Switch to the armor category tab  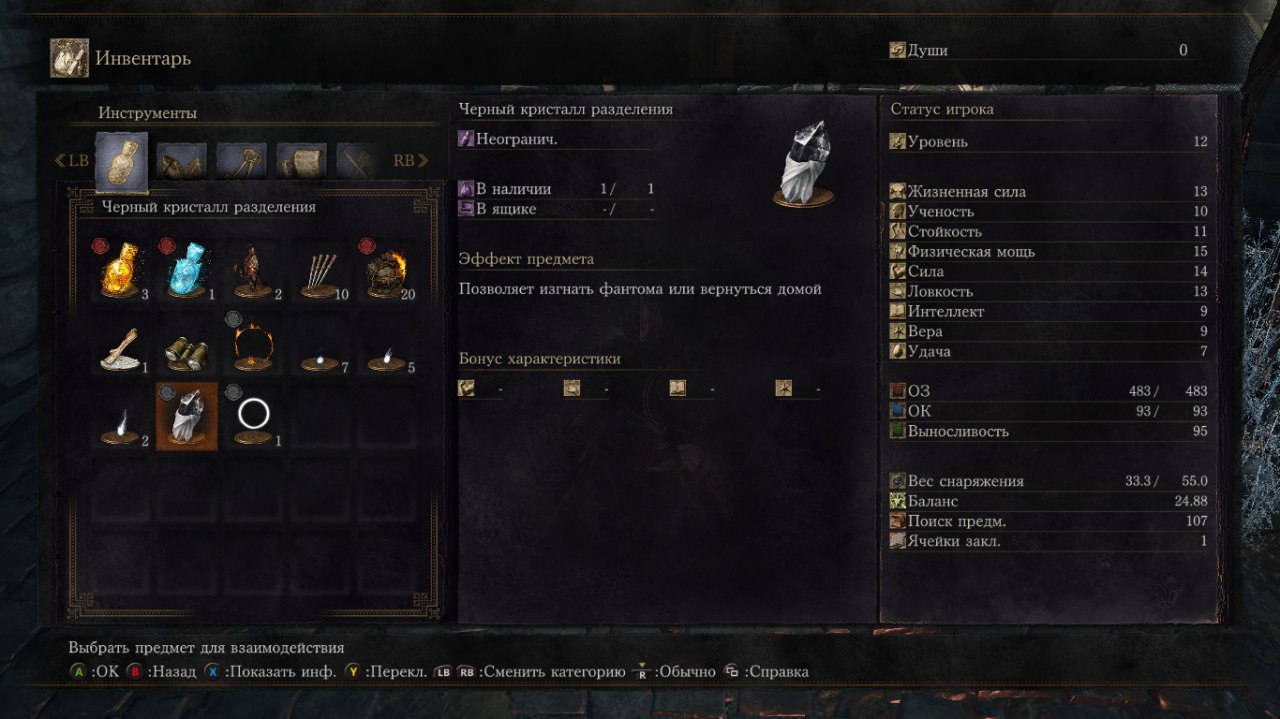pyautogui.click(x=182, y=160)
